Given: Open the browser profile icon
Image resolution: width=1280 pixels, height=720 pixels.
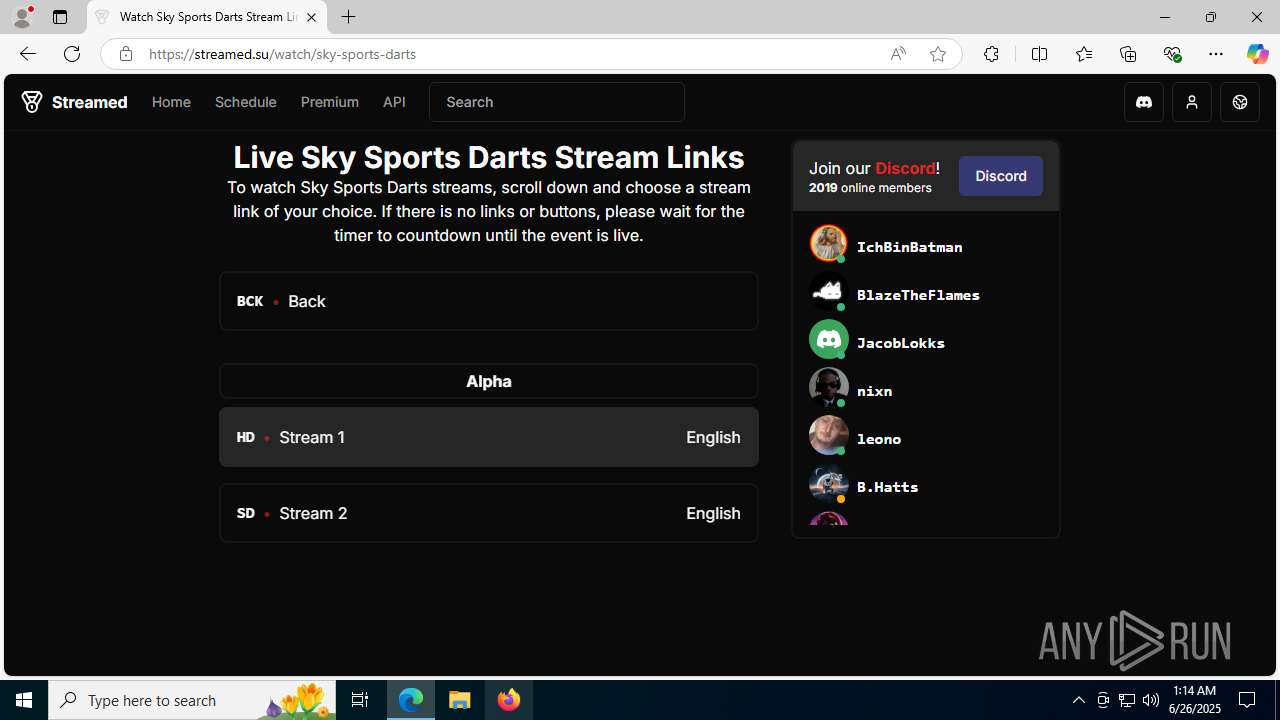Looking at the screenshot, I should 22,17.
